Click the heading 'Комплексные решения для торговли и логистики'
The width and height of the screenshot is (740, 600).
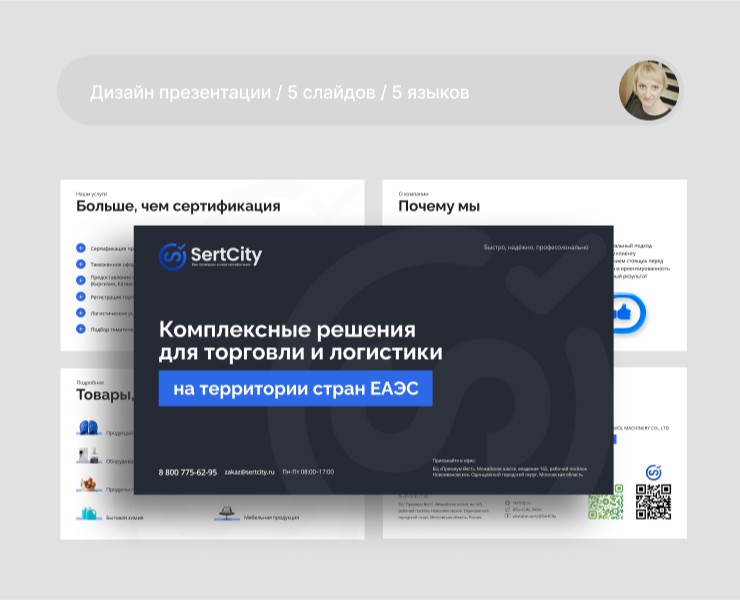click(301, 341)
